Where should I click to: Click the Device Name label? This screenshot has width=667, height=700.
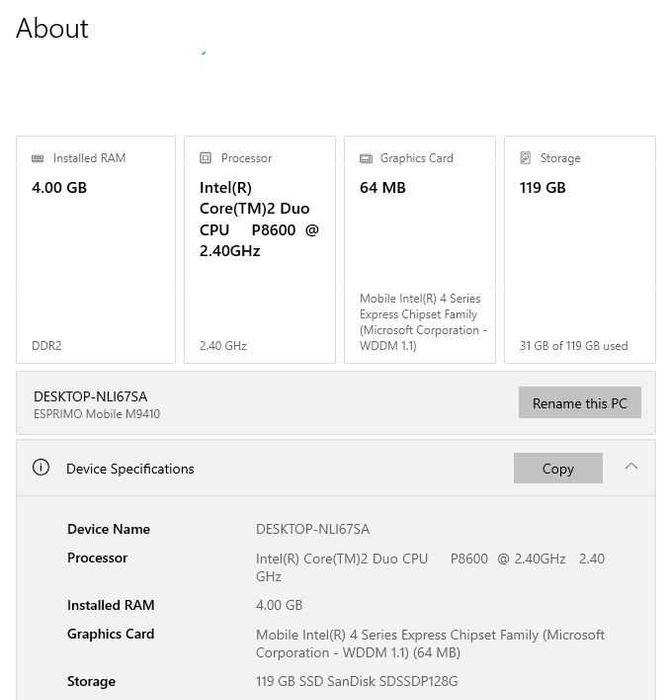click(108, 529)
